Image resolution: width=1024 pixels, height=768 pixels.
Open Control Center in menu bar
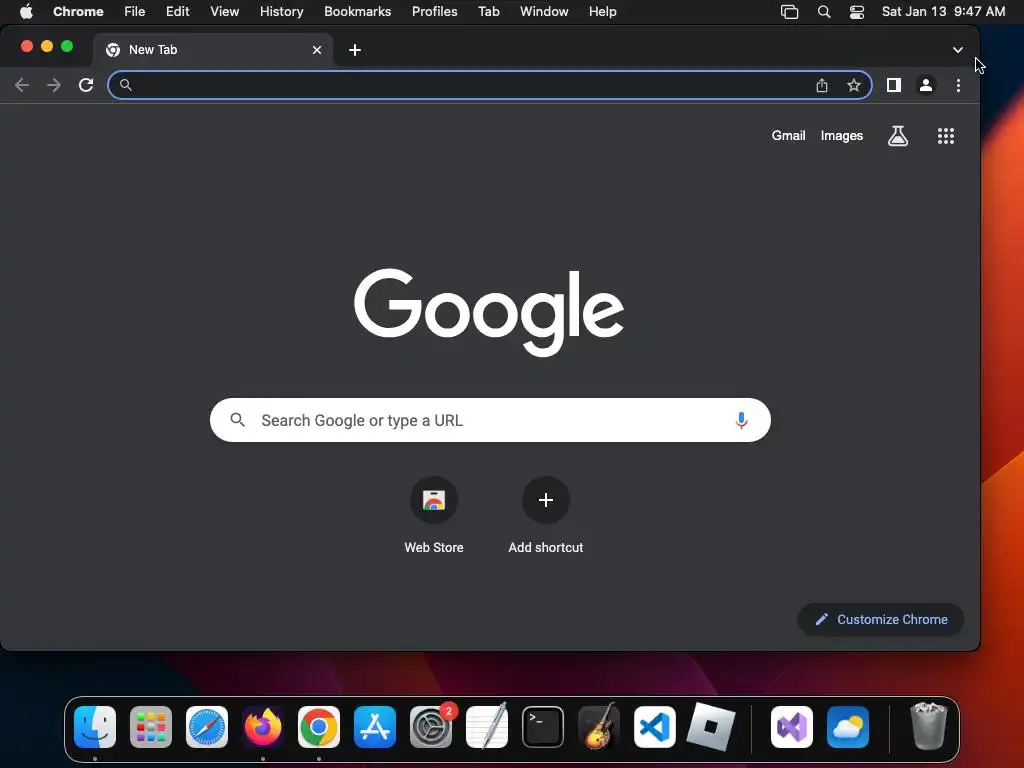click(x=857, y=12)
